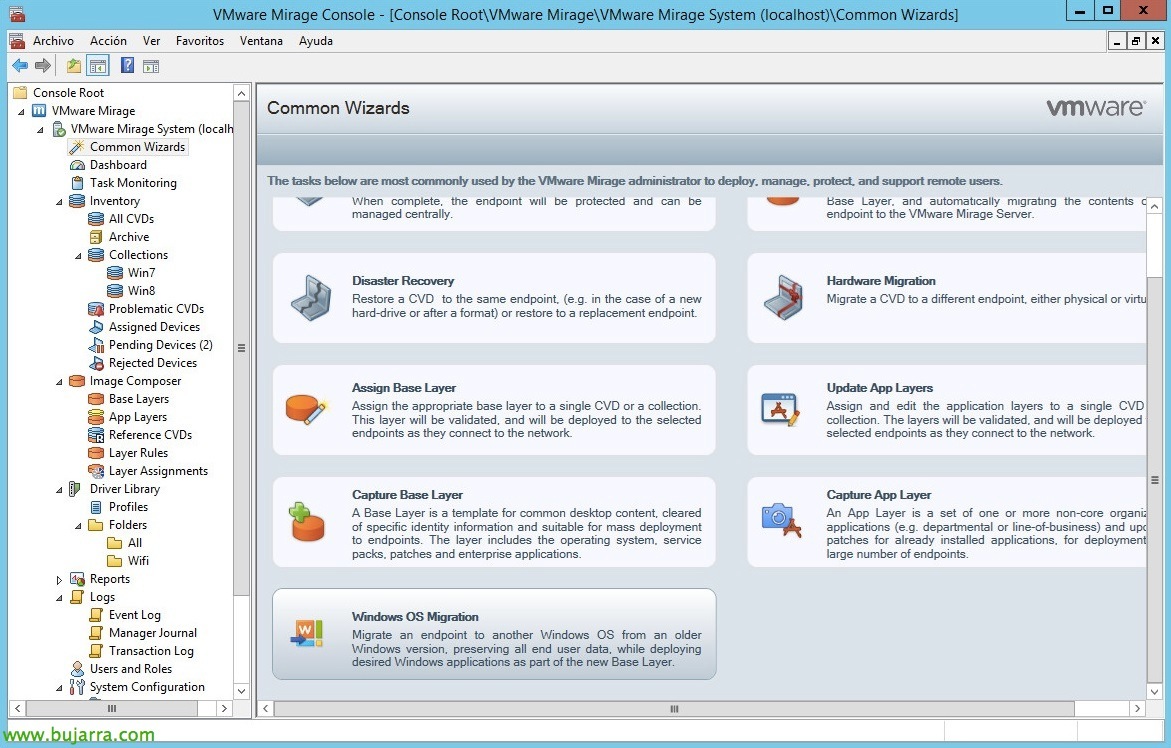1171x748 pixels.
Task: Toggle the Show/Hide Console Tree toolbar icon
Action: click(98, 66)
